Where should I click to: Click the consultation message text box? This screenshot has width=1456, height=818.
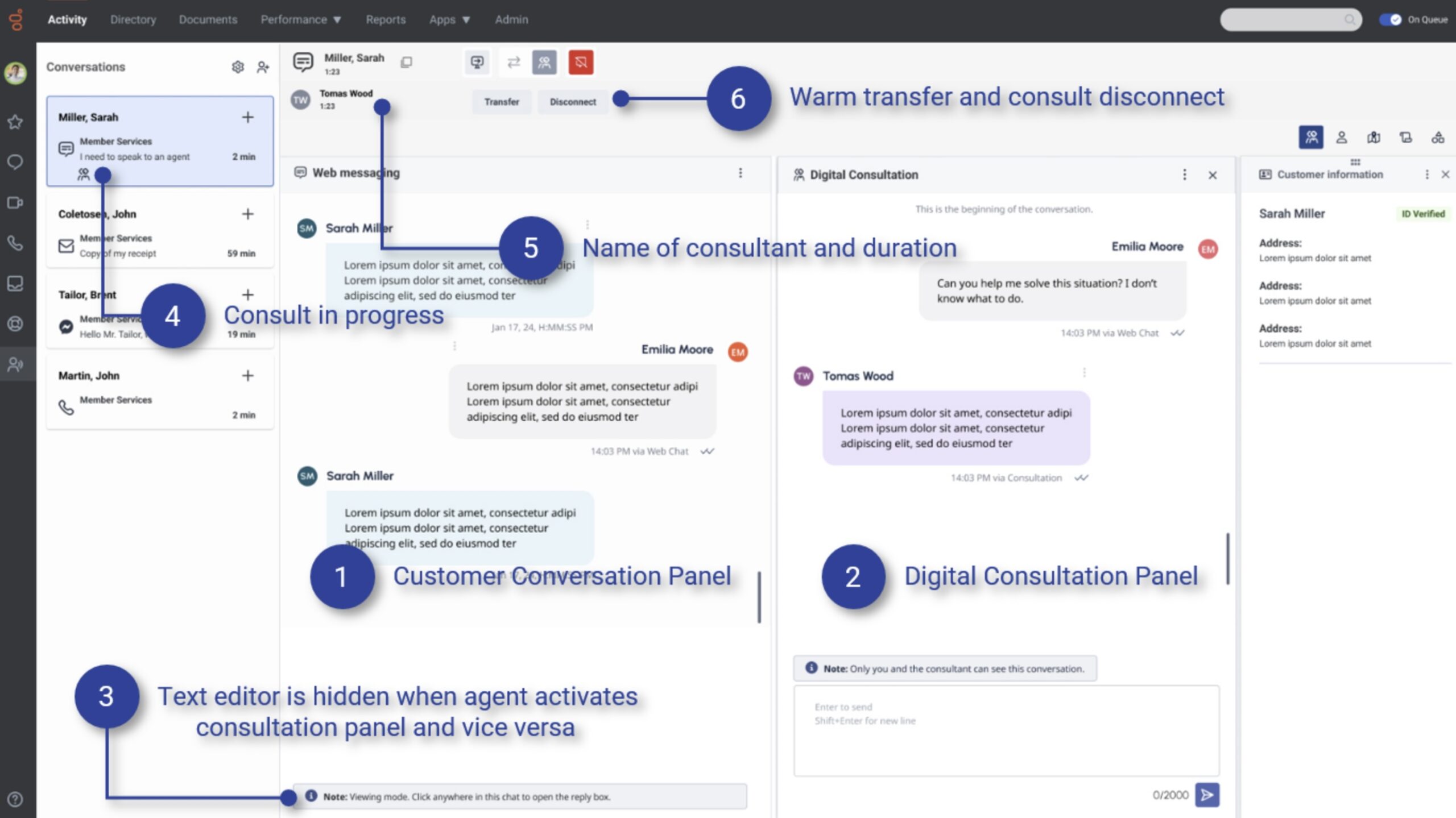click(1006, 730)
